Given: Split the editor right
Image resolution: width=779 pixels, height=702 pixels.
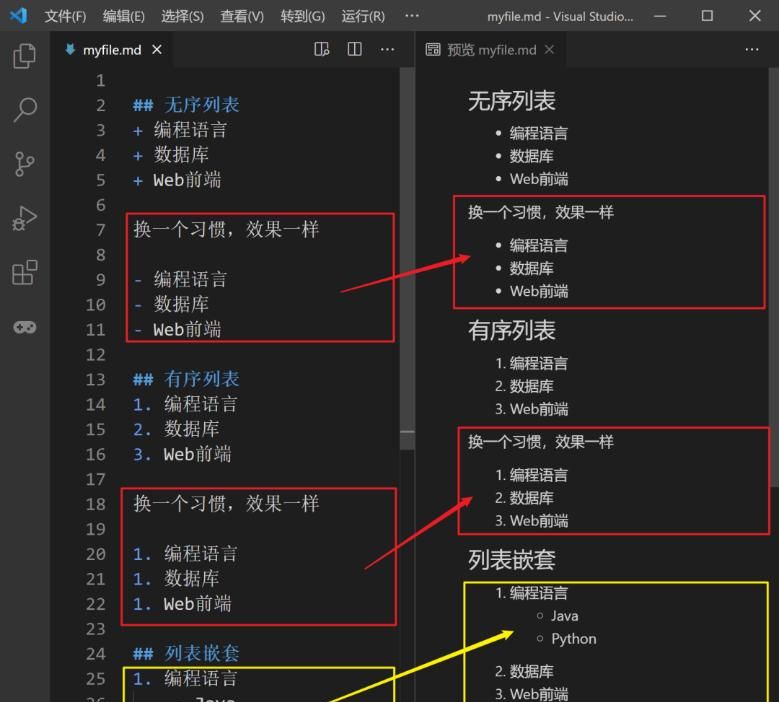Looking at the screenshot, I should tap(354, 49).
